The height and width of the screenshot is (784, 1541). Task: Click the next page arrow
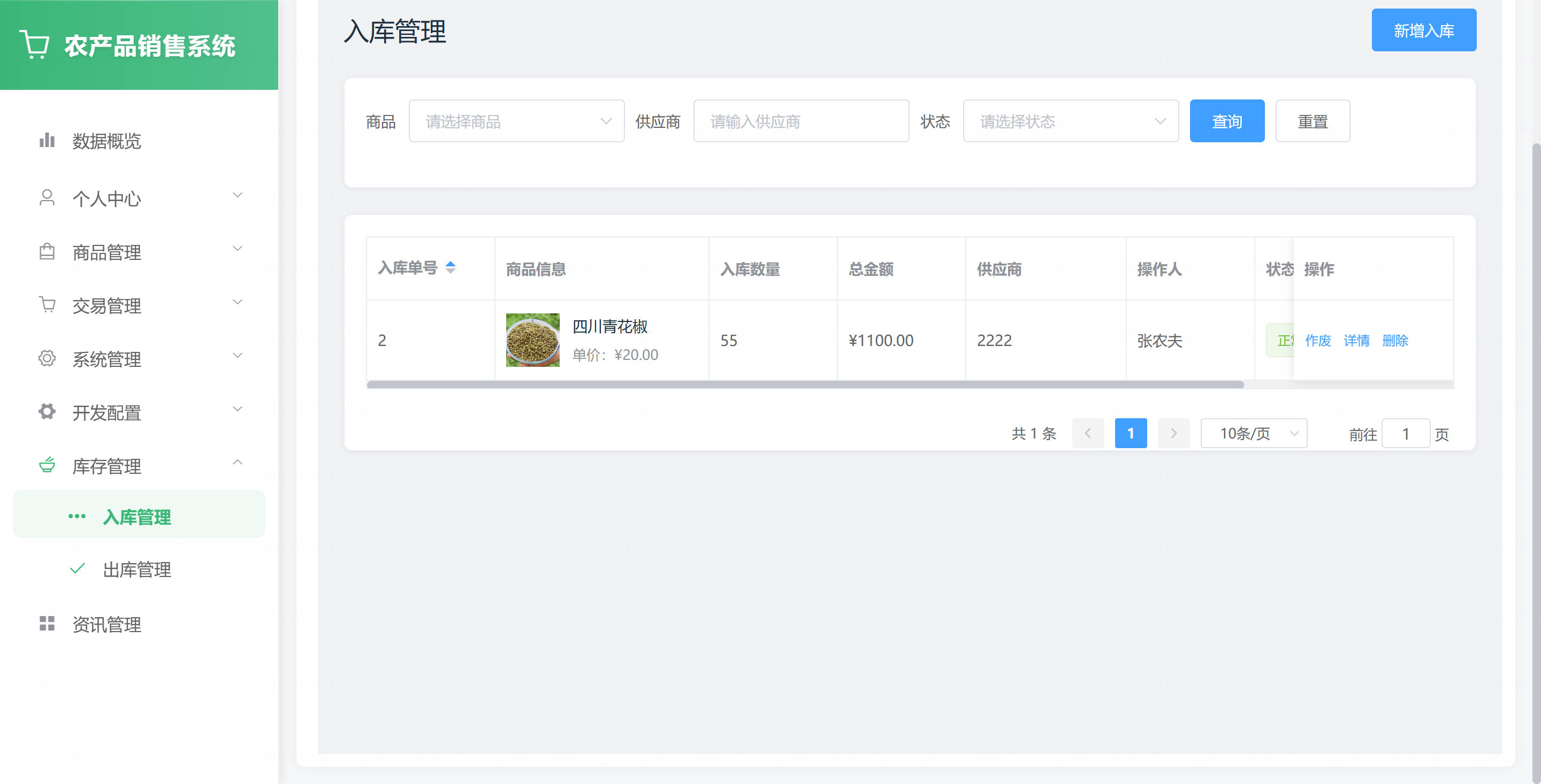pyautogui.click(x=1174, y=434)
